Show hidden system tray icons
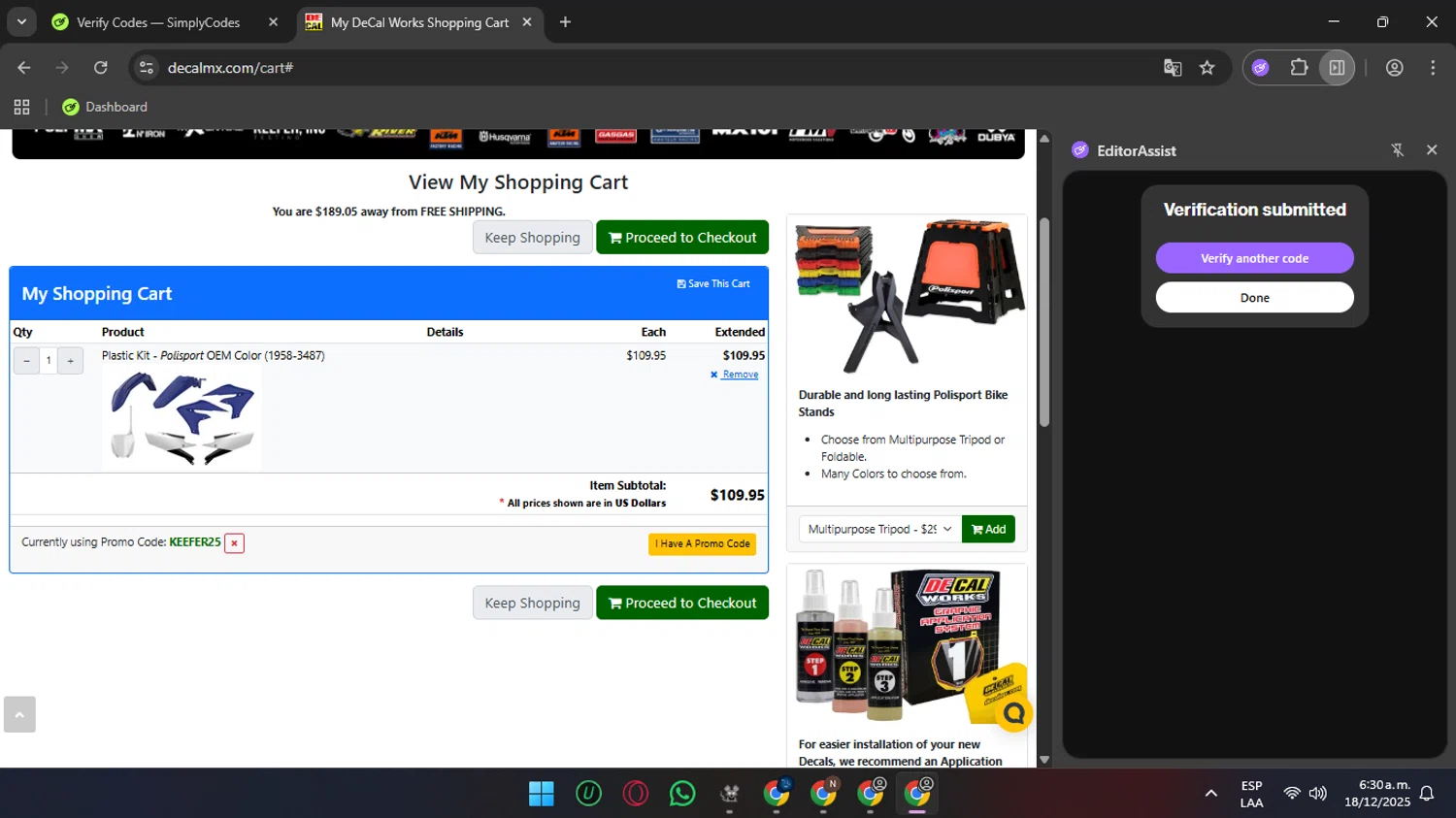The image size is (1456, 818). tap(1210, 794)
